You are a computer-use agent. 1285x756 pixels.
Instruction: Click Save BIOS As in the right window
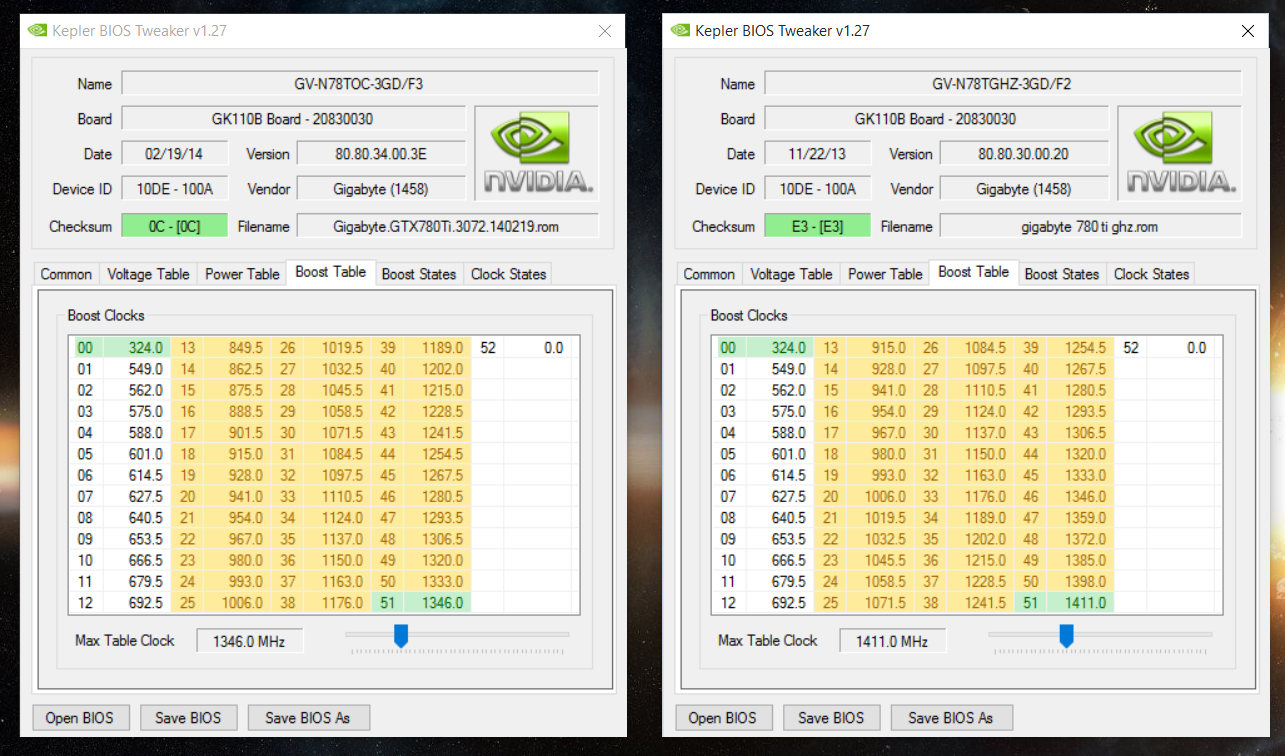(952, 717)
